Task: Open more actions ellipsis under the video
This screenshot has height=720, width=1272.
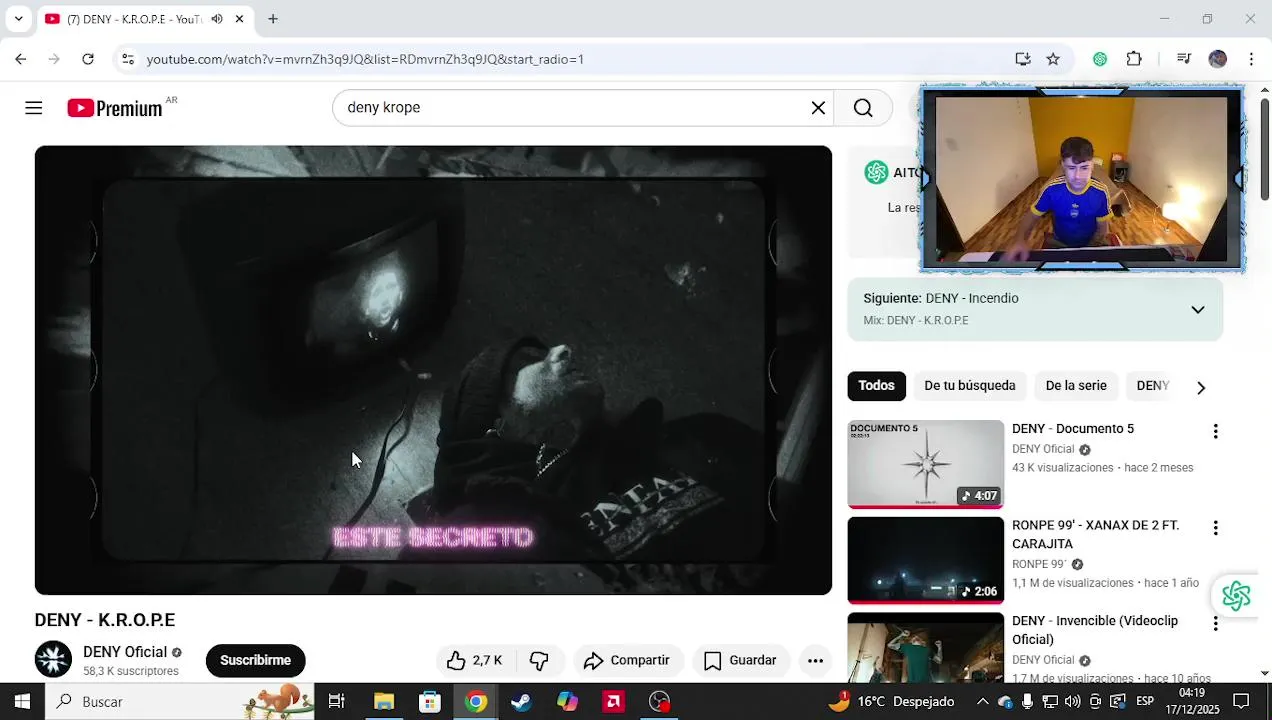Action: tap(815, 660)
